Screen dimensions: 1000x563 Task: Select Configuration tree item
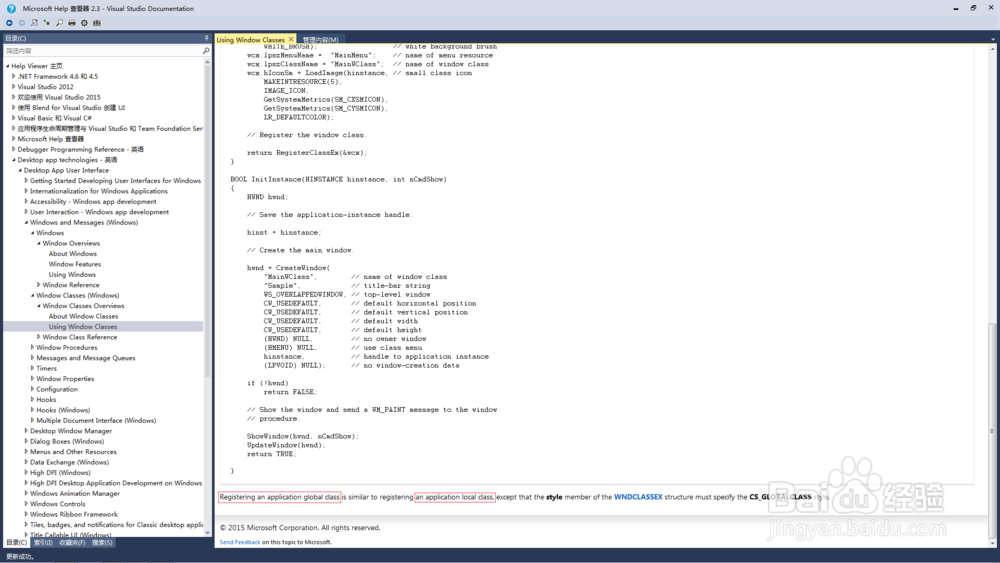[57, 389]
